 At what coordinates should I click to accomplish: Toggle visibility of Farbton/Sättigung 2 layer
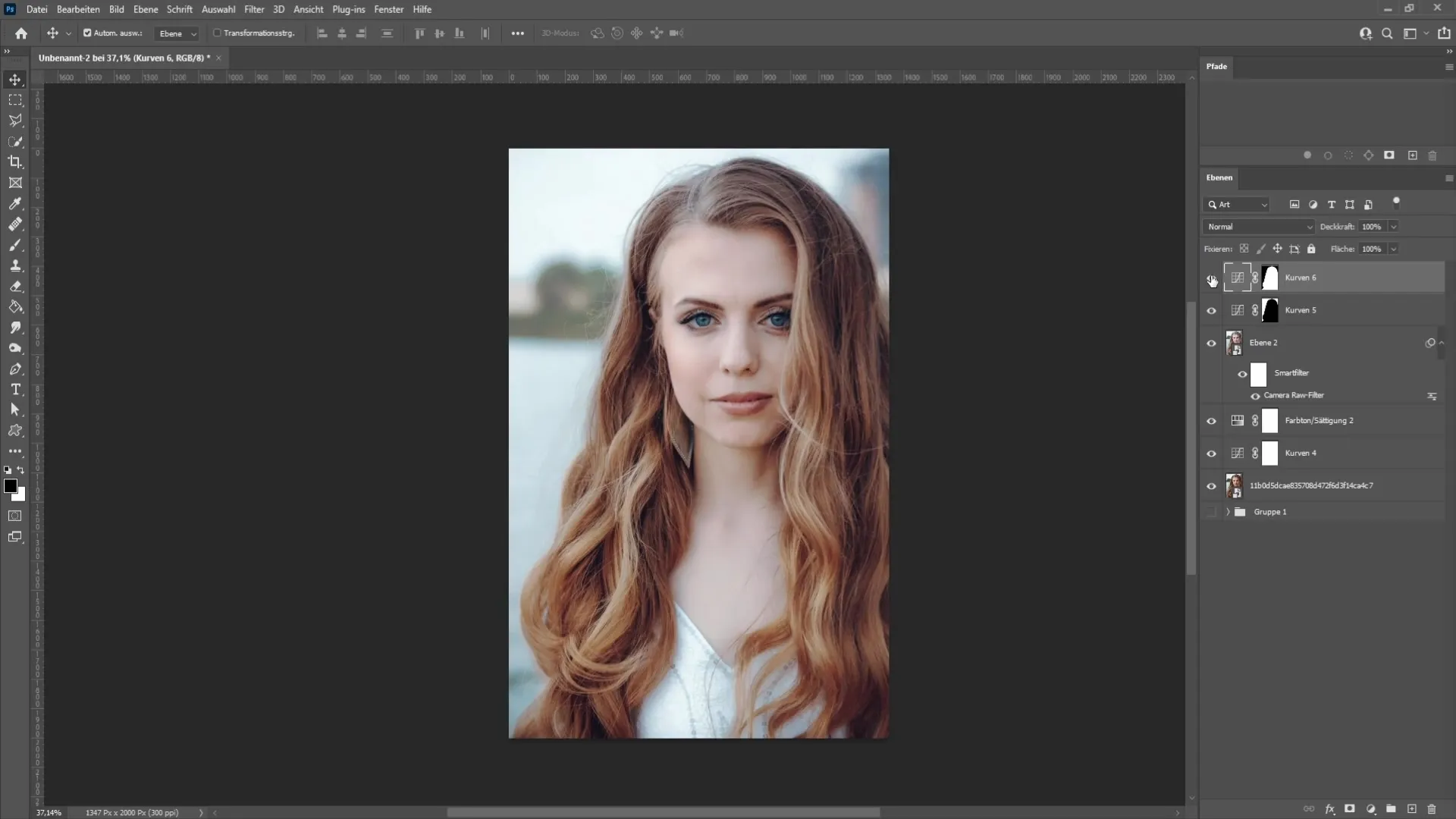tap(1211, 420)
